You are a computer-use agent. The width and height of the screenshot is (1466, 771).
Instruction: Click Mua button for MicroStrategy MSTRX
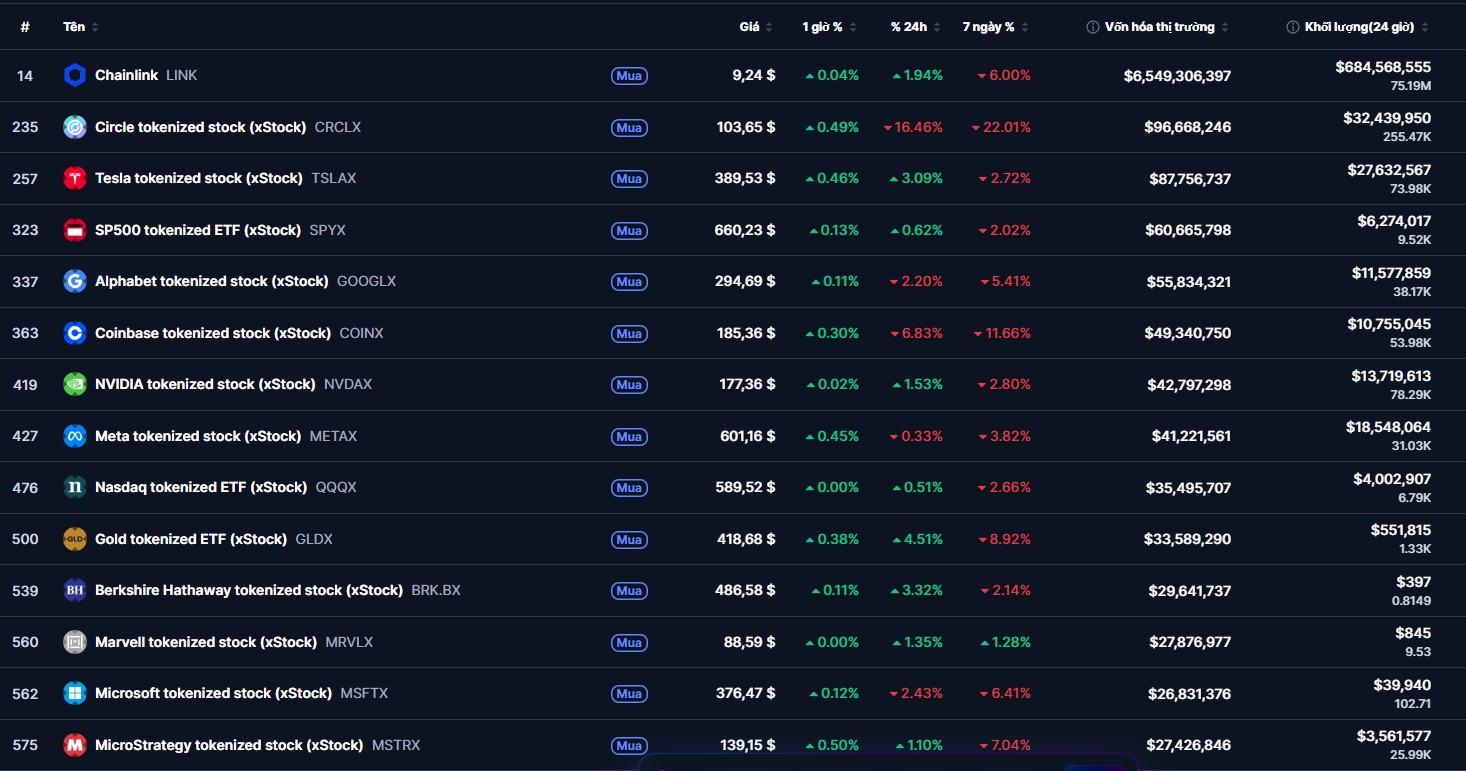629,746
